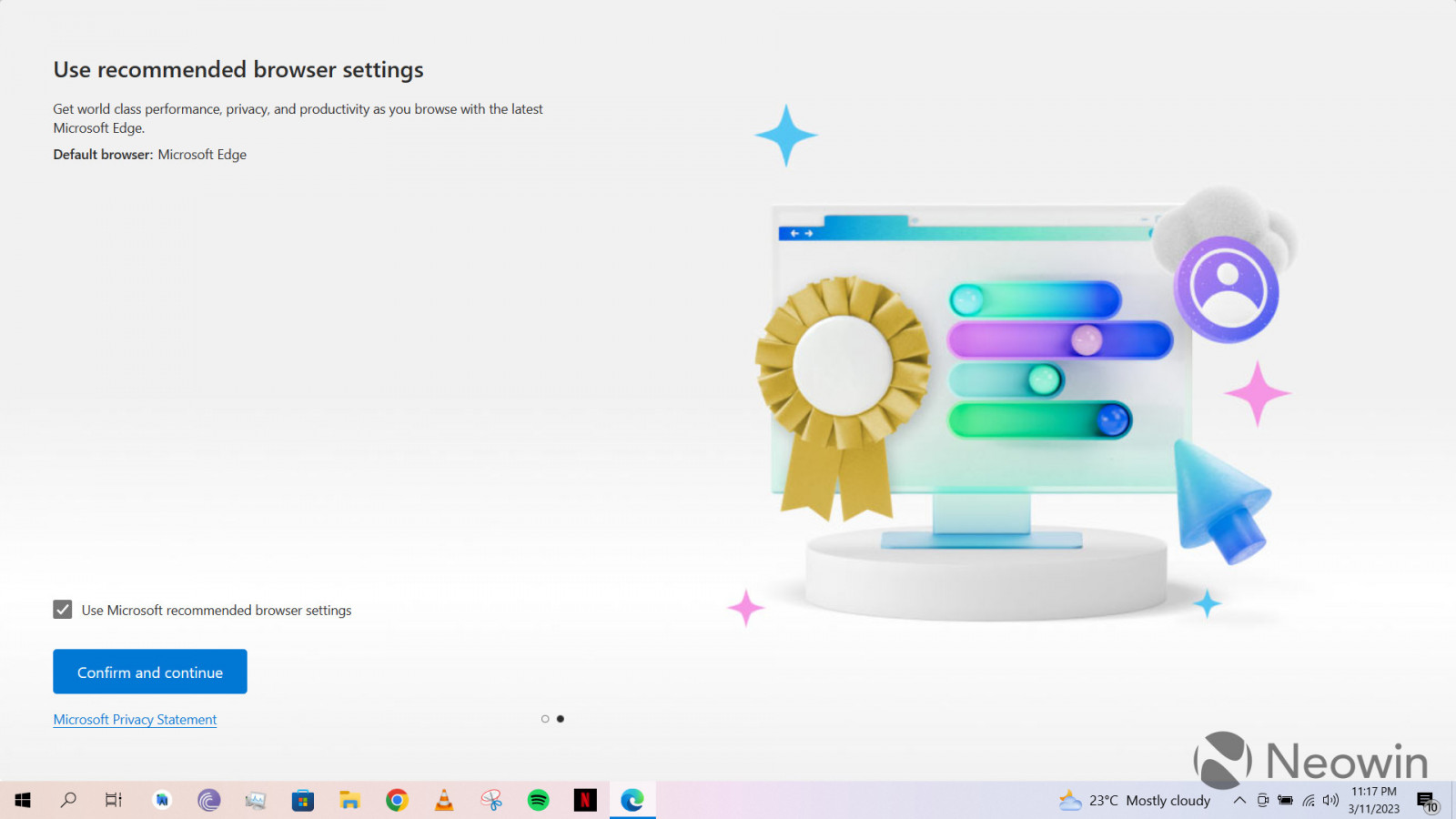Viewport: 1456px width, 819px height.
Task: Select the second page indicator dot
Action: 561,719
